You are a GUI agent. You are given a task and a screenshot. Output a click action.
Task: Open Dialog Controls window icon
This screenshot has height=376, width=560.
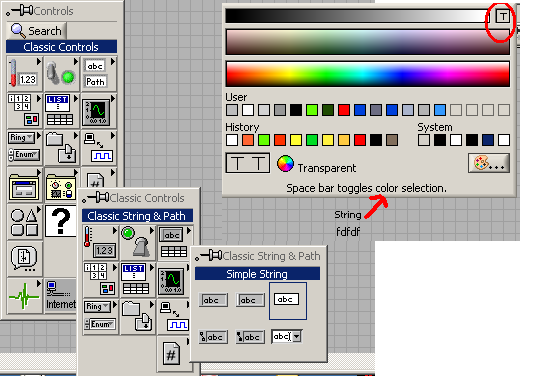(x=24, y=185)
